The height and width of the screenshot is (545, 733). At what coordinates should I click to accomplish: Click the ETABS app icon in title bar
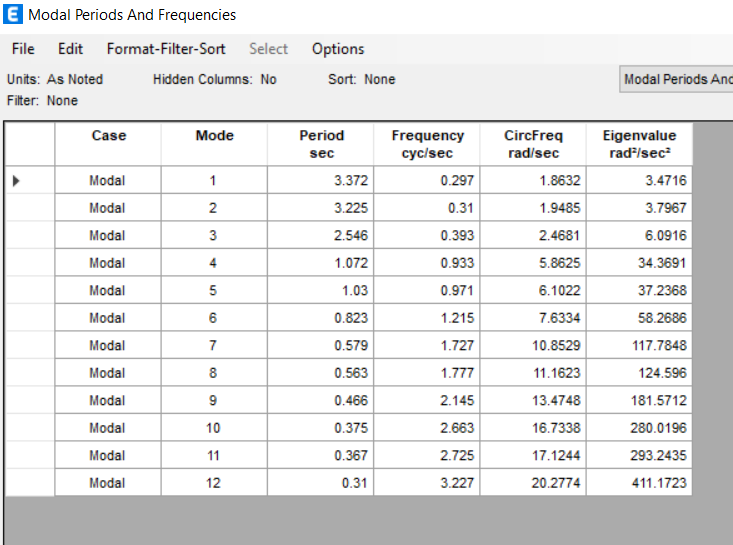pyautogui.click(x=13, y=14)
